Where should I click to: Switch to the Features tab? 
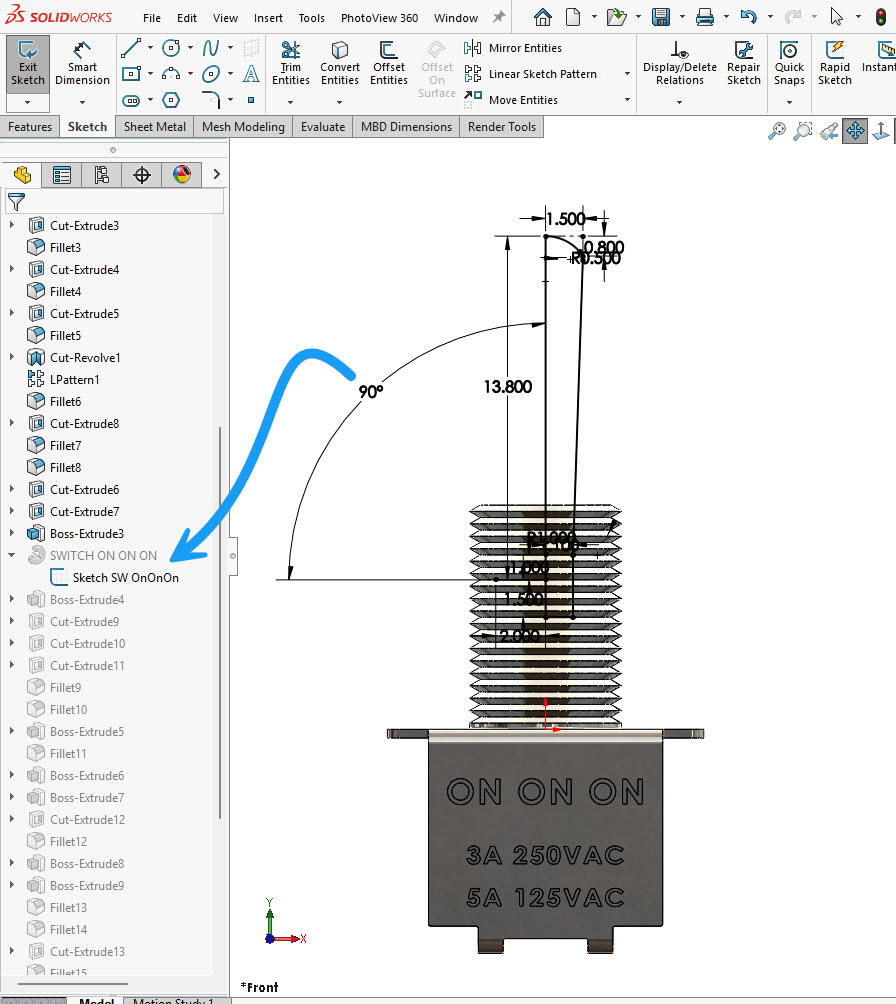point(29,127)
